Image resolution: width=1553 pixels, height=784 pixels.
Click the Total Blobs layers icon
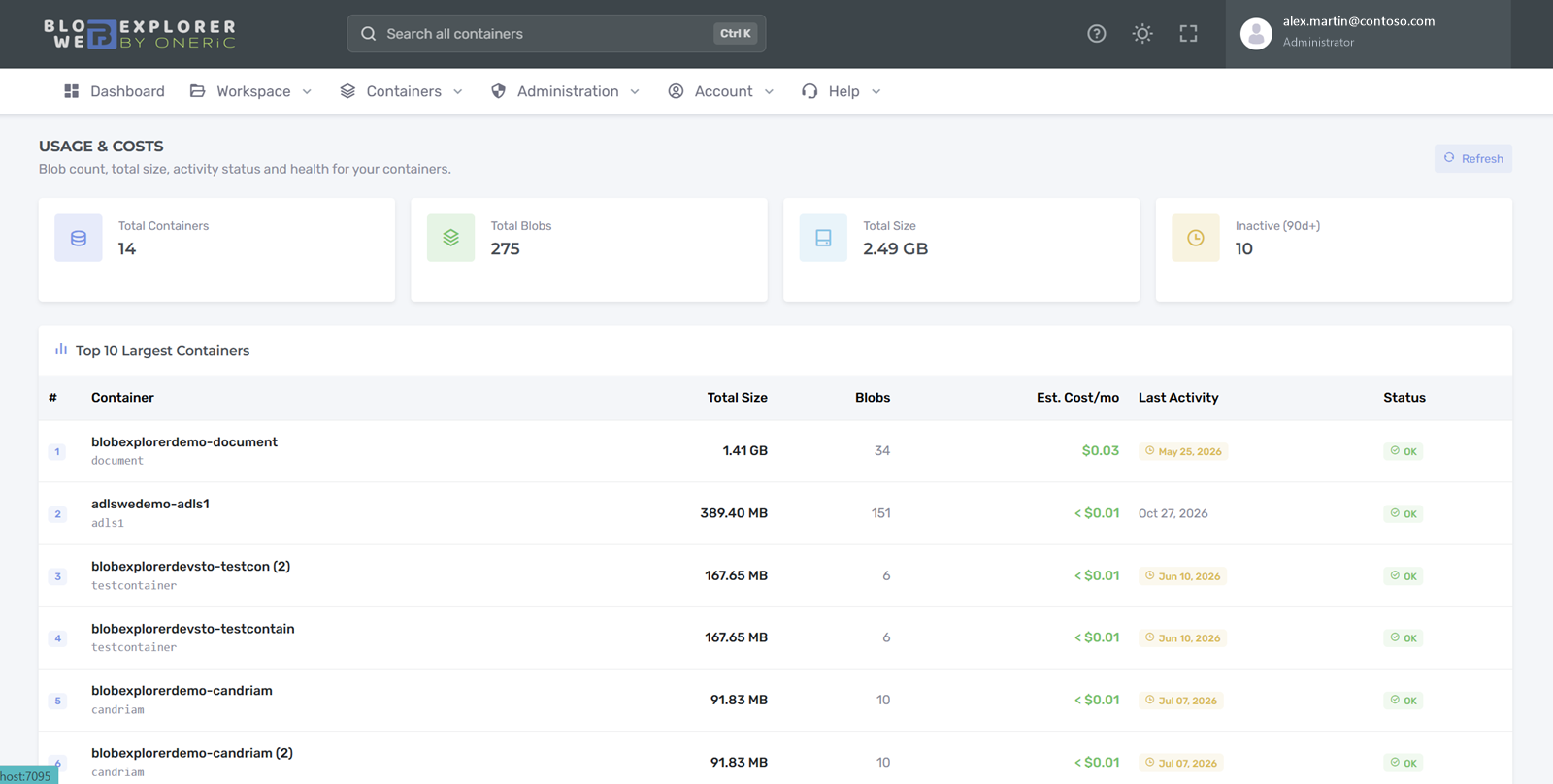pyautogui.click(x=451, y=238)
